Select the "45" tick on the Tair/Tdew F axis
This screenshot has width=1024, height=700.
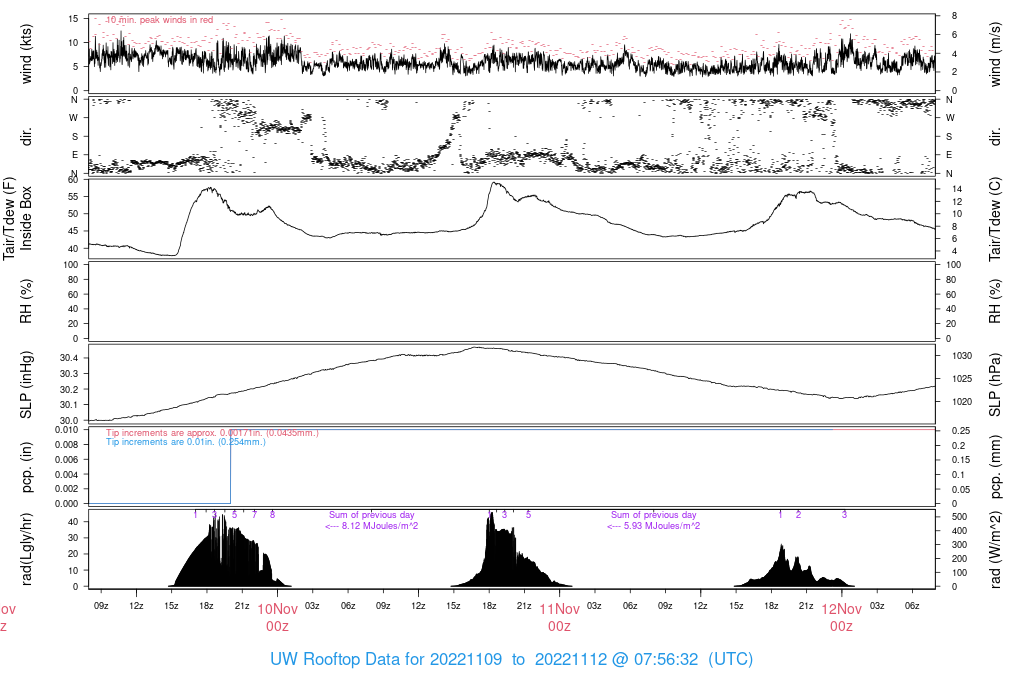(73, 231)
